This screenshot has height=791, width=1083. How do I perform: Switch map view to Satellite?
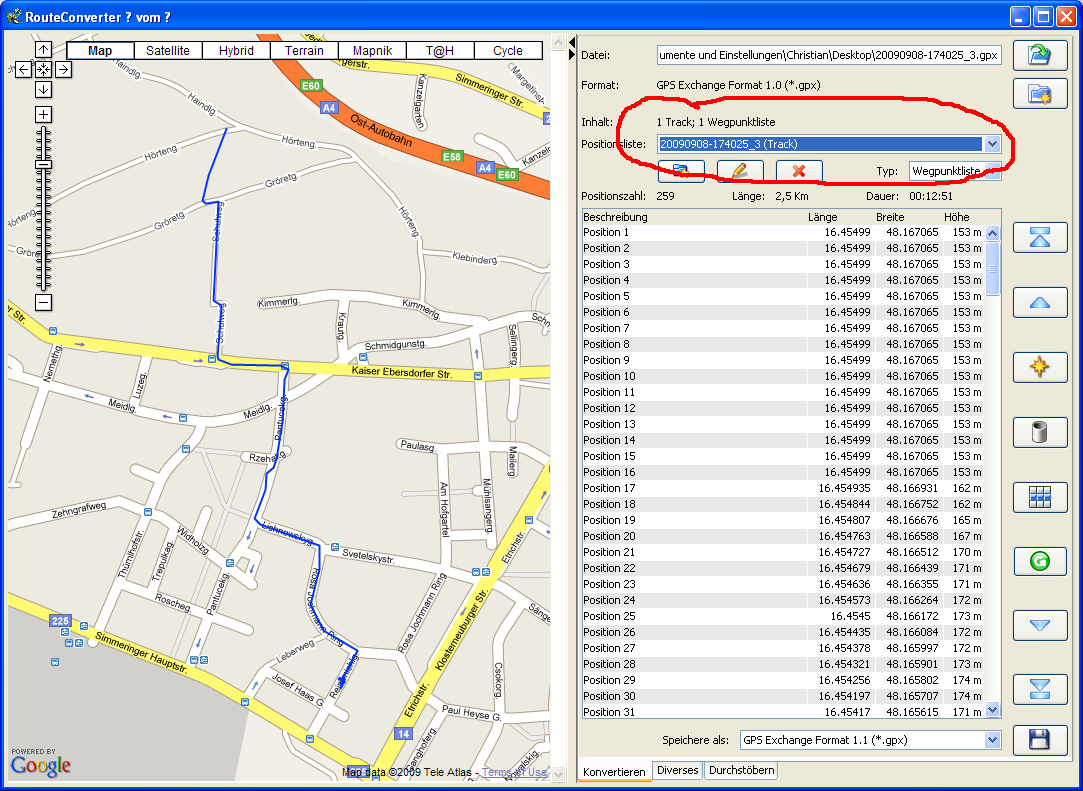(168, 51)
